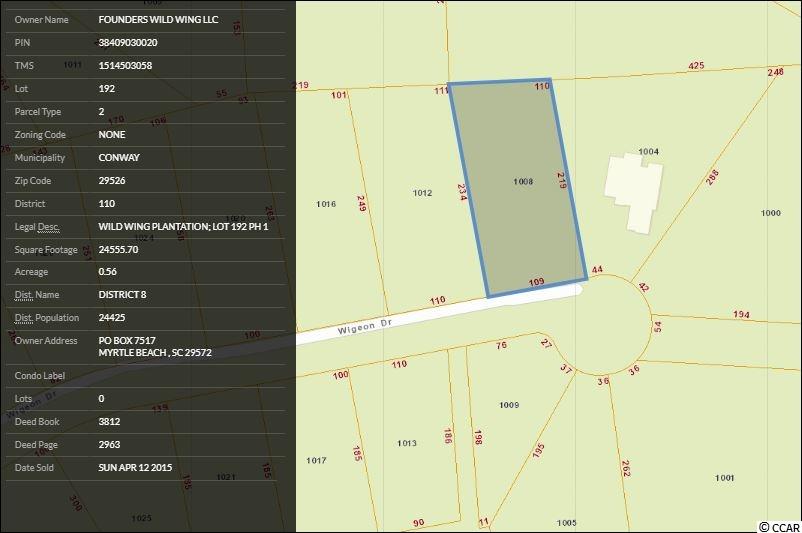Viewport: 802px width, 533px height.
Task: Click the 262 boundary dimension label
Action: 625,469
